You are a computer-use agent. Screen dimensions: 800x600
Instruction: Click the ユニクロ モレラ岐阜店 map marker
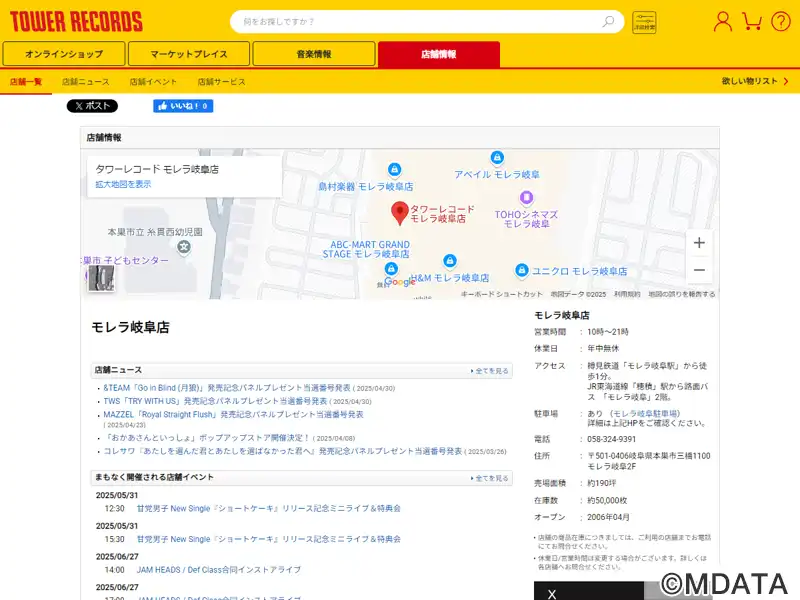521,270
